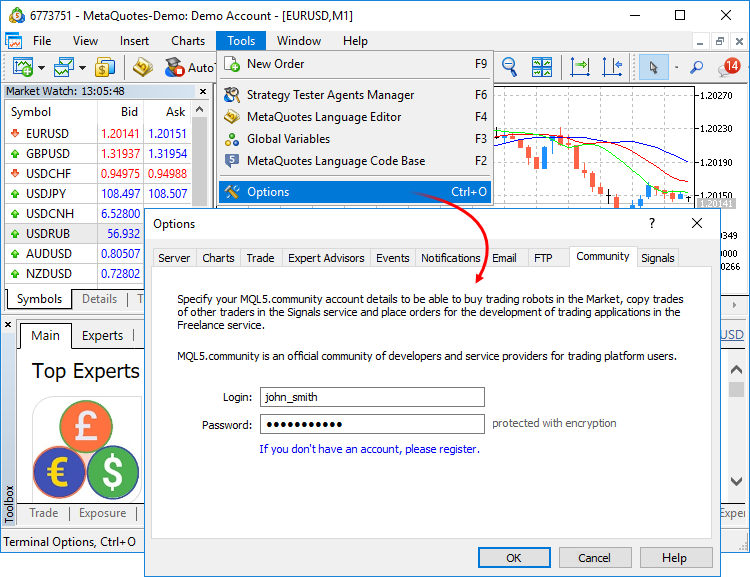
Task: Select the cursor arrow tool
Action: [x=653, y=67]
